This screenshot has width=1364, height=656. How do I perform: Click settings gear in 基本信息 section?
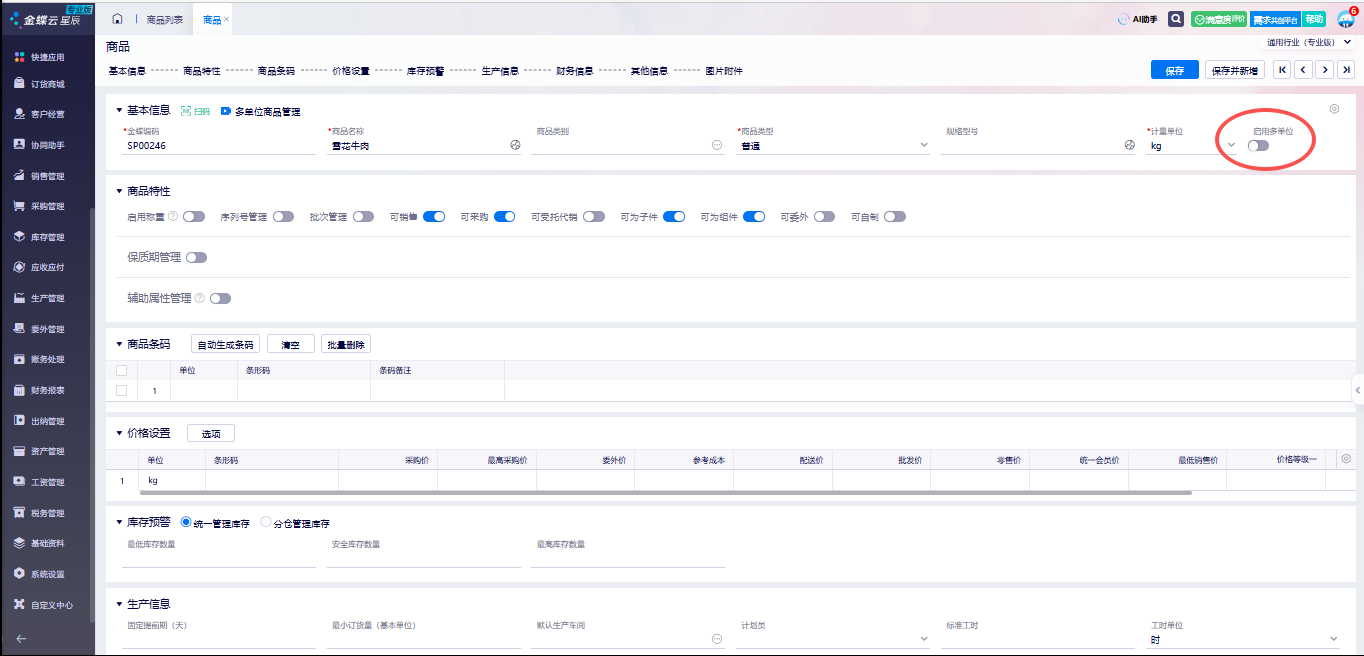[x=1334, y=109]
